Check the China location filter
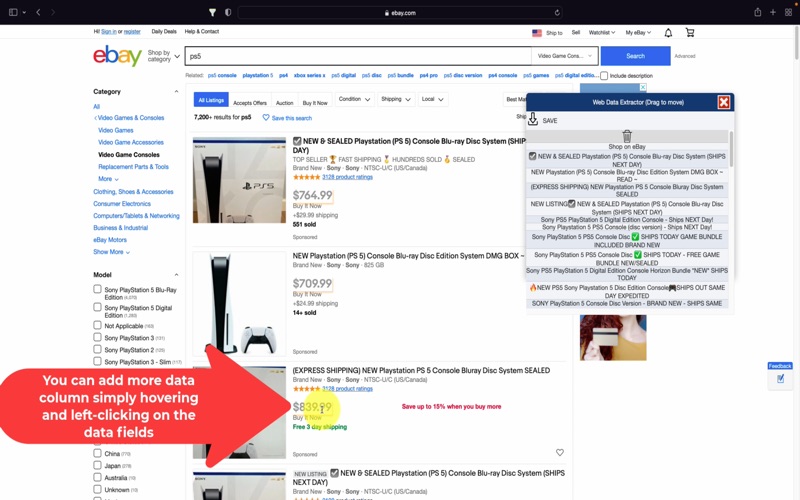This screenshot has width=800, height=500. click(x=97, y=453)
